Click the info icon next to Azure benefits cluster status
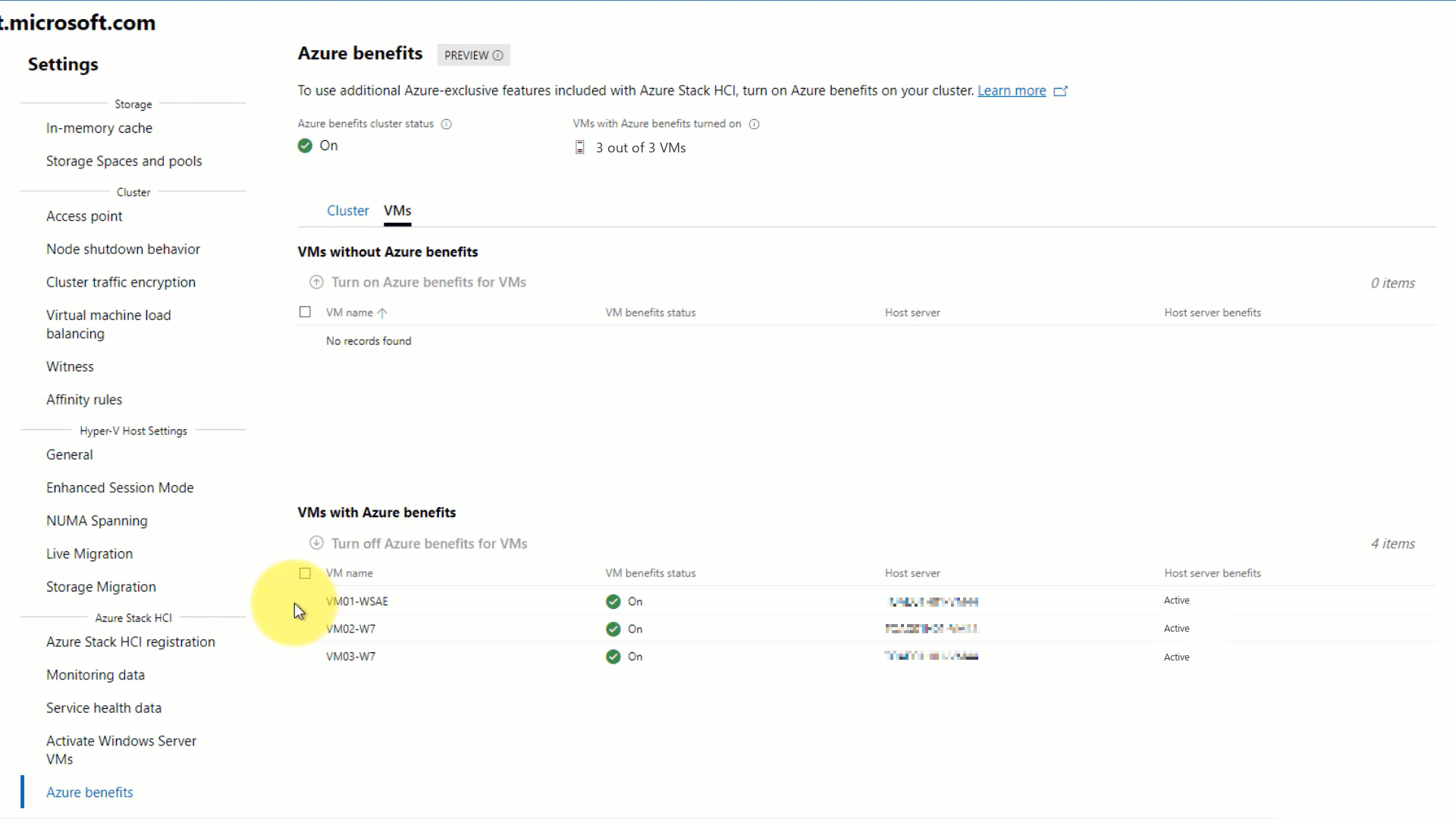Screen dimensions: 1456x819 [447, 123]
